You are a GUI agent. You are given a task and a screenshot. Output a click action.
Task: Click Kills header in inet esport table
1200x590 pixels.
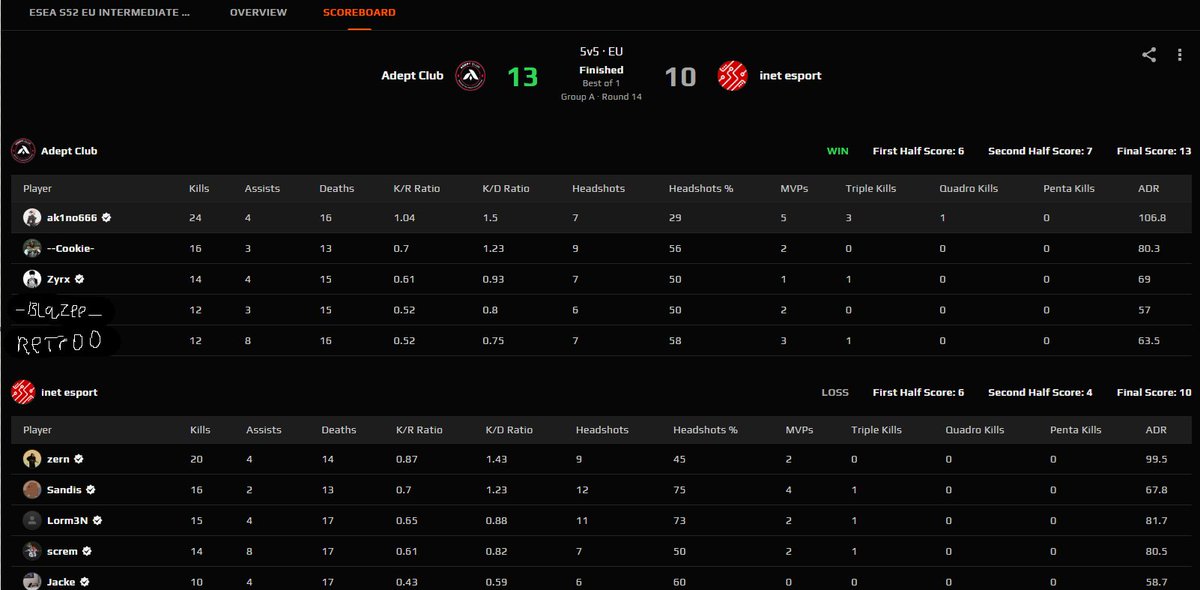(201, 430)
